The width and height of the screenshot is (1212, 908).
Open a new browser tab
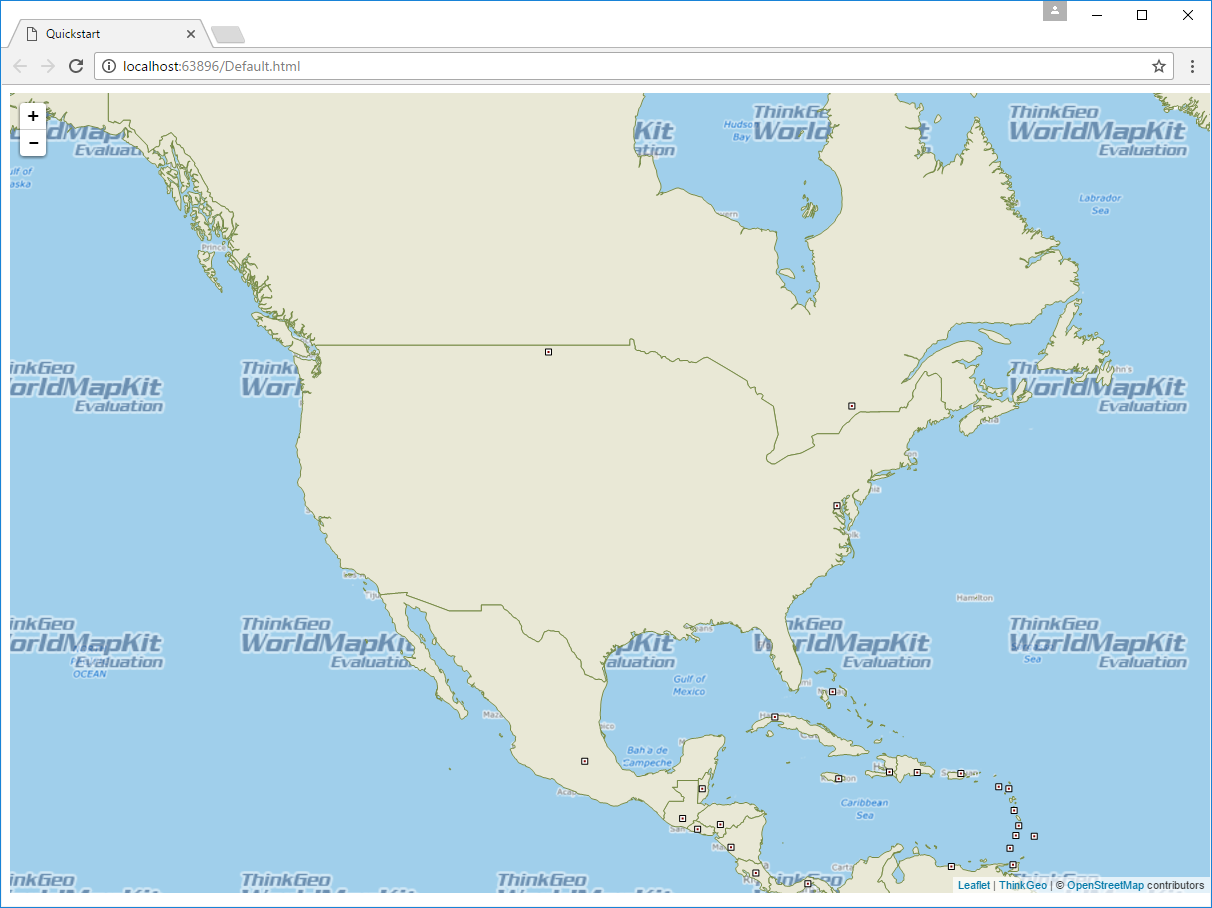228,35
